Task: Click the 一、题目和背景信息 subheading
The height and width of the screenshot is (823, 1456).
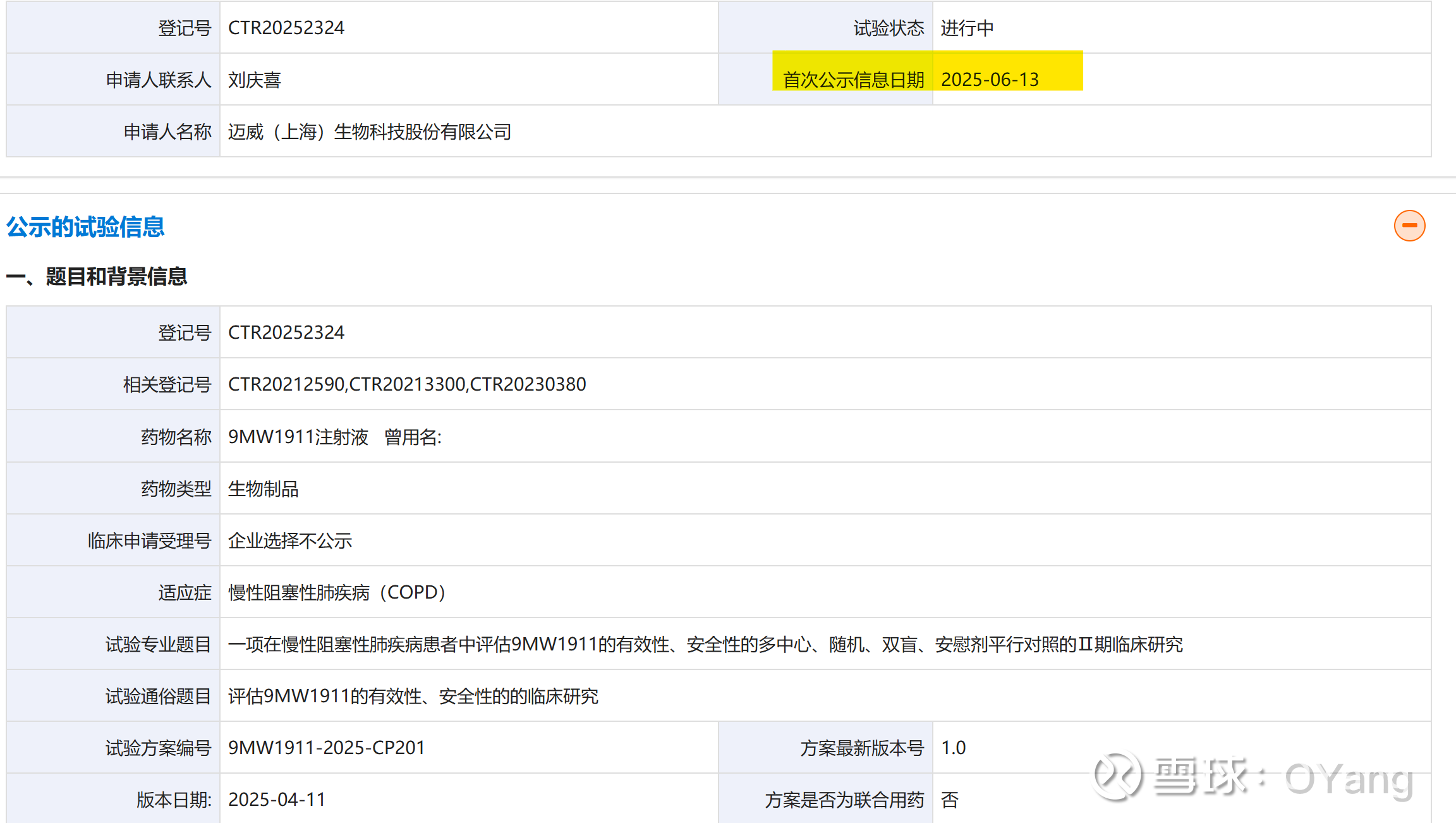Action: [x=97, y=276]
